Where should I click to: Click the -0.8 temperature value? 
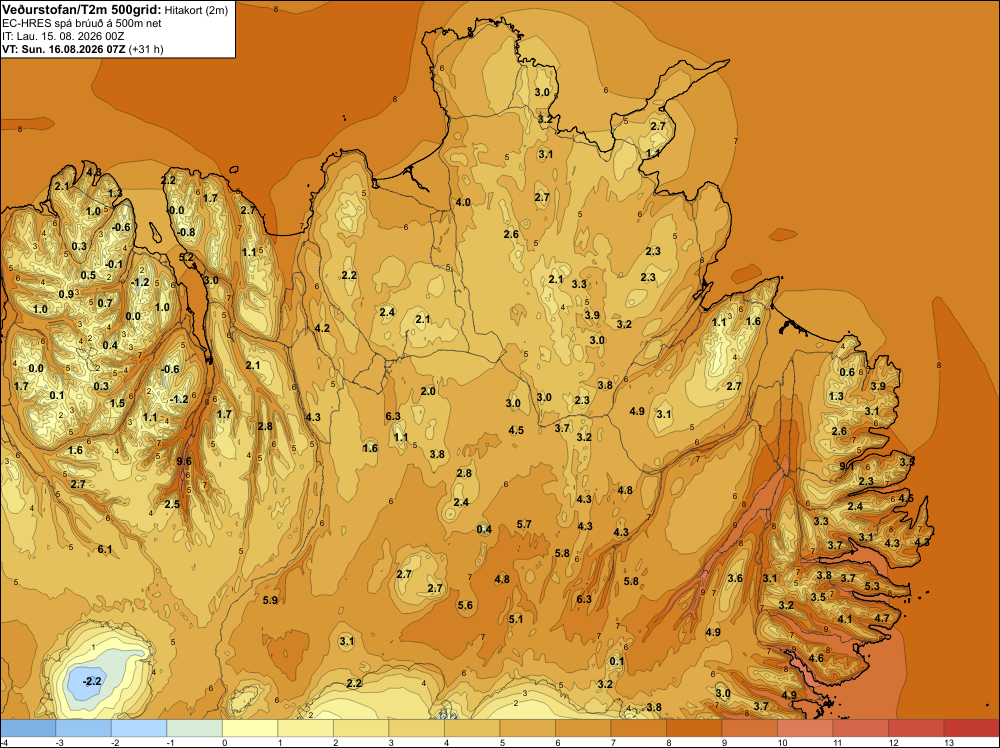[x=186, y=232]
